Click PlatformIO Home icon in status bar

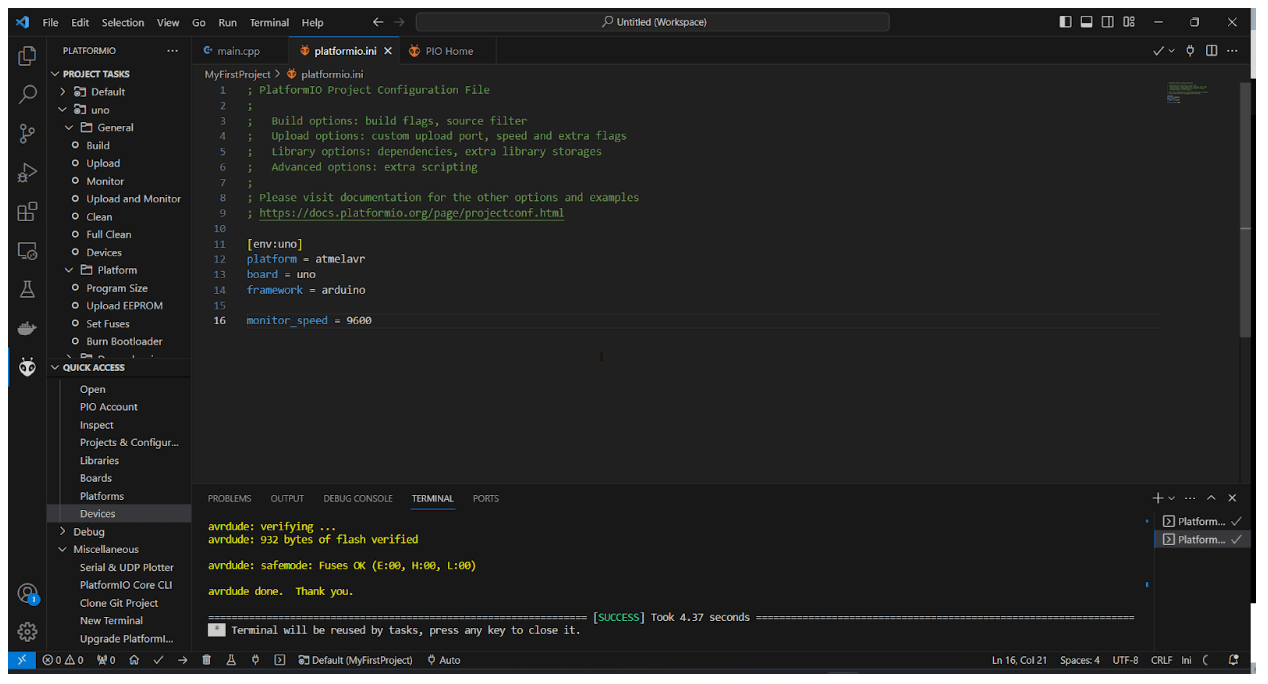[134, 660]
